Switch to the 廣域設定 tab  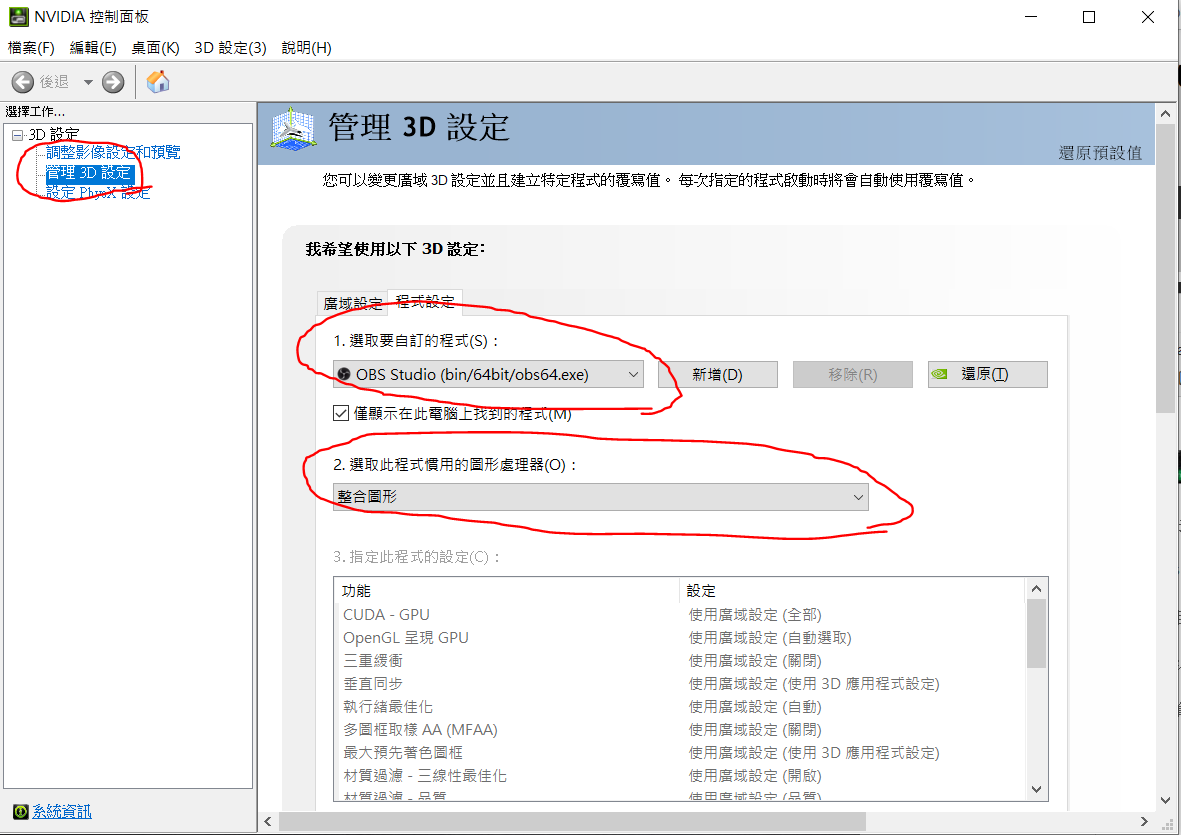pyautogui.click(x=352, y=302)
